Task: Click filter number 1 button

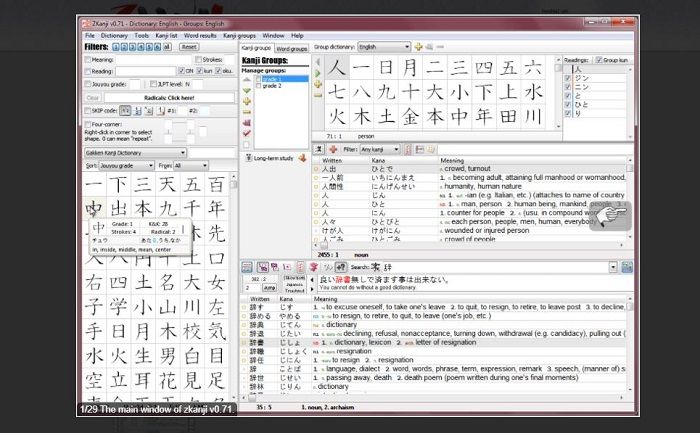Action: pos(116,47)
